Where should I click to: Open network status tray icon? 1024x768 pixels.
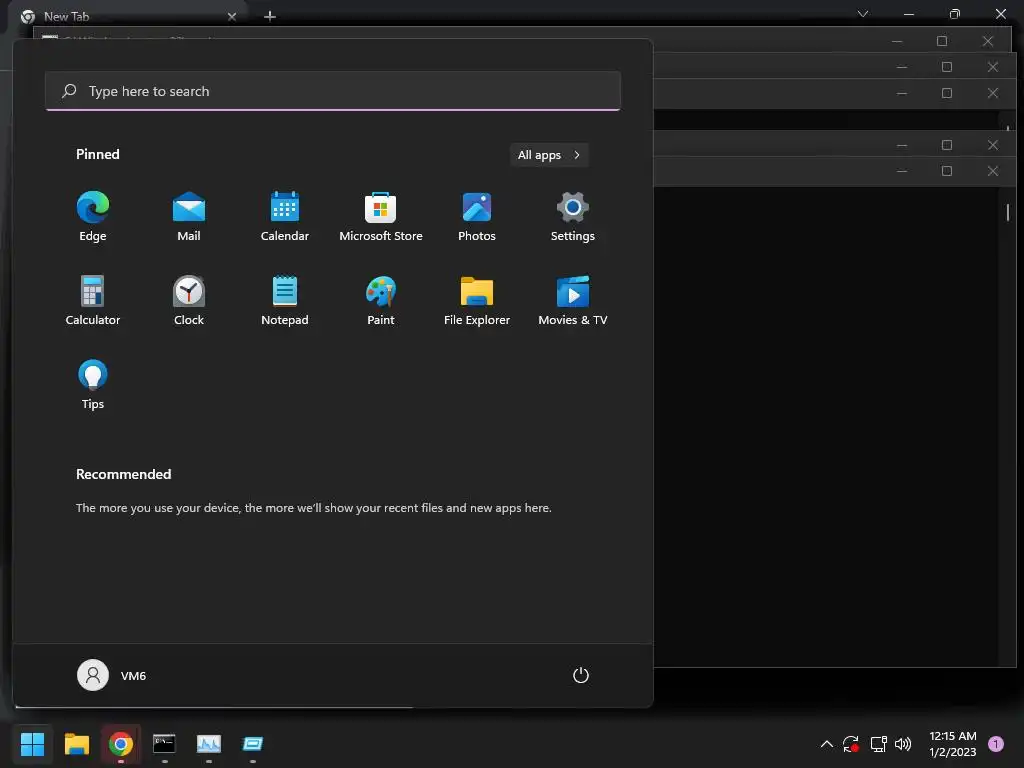[x=878, y=744]
